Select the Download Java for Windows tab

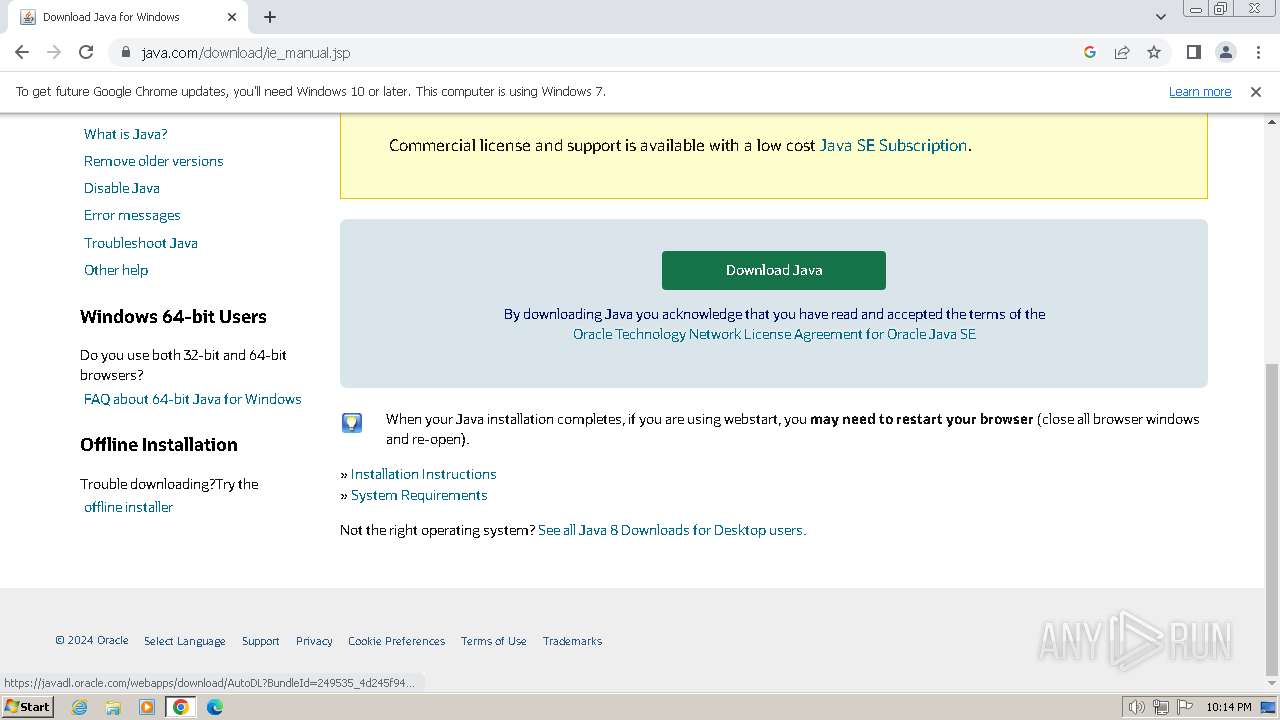pos(128,17)
